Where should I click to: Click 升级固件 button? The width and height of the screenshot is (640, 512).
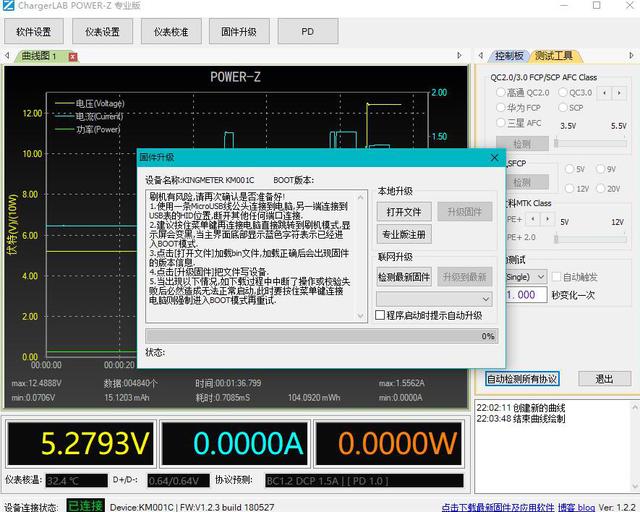pyautogui.click(x=464, y=212)
